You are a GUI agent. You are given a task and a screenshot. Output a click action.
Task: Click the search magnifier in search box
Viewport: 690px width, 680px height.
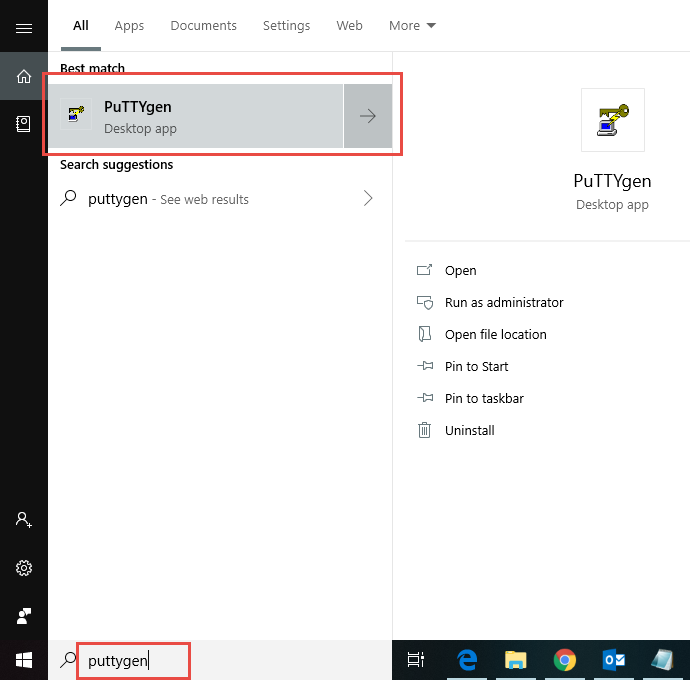tap(68, 660)
